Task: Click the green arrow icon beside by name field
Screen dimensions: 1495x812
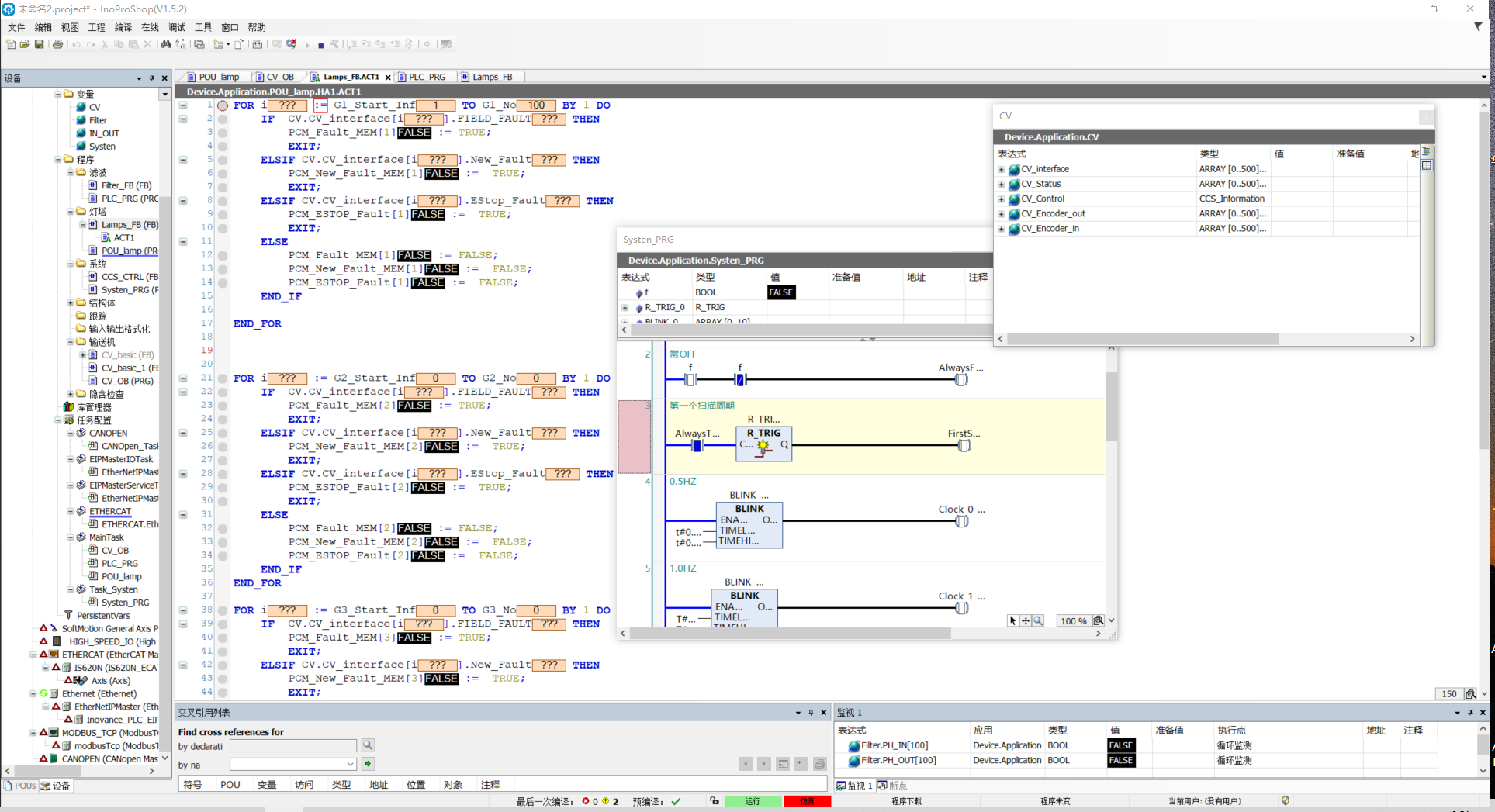Action: pos(368,765)
